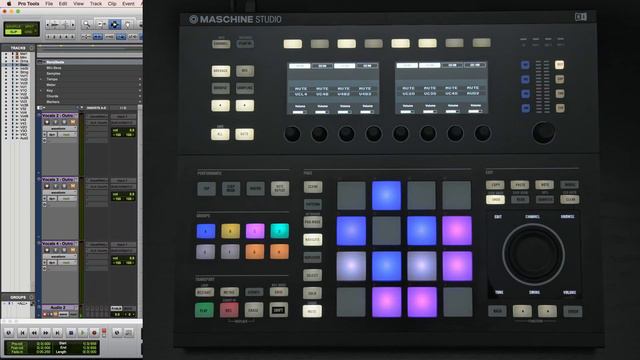The height and width of the screenshot is (360, 640).
Task: Click the volume field on Vocals 2 - Outro
Action: 123,130
